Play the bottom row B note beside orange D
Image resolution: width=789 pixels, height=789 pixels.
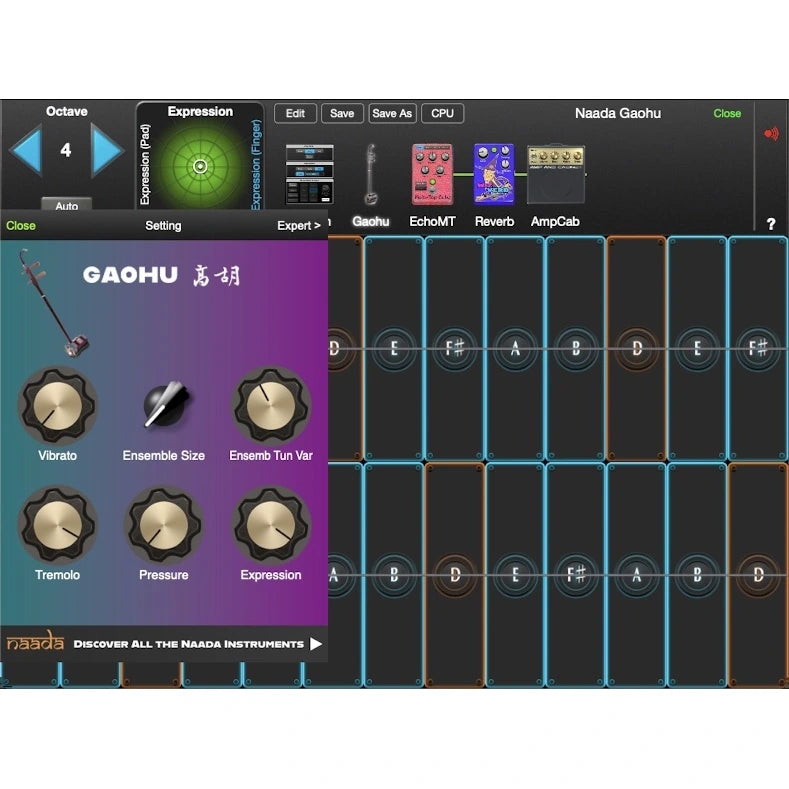click(x=394, y=575)
